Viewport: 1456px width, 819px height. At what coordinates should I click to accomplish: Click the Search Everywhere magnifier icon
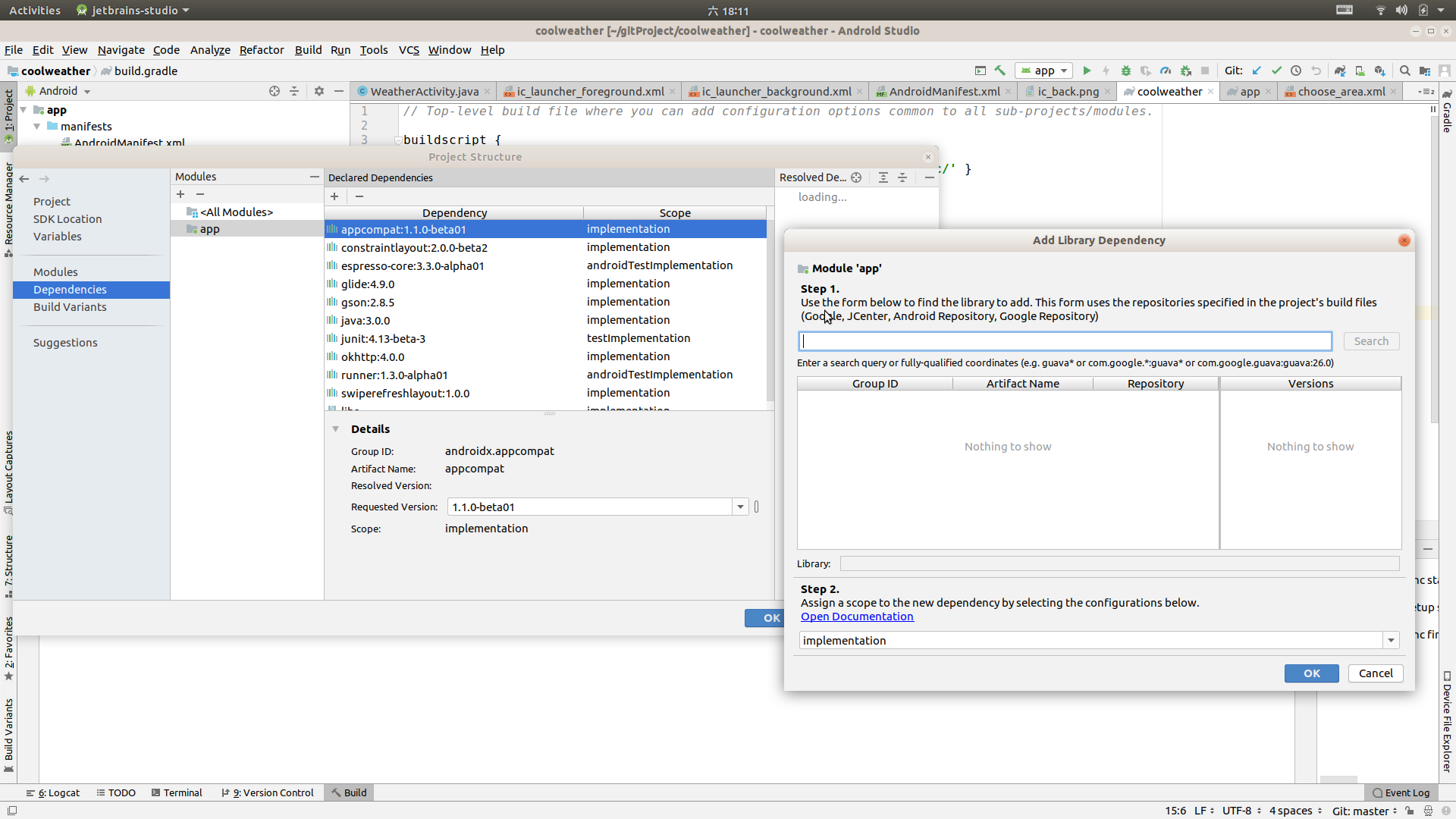click(x=1404, y=71)
